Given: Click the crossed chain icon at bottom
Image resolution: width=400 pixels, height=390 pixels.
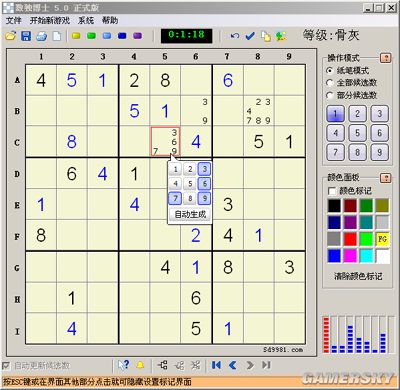Looking at the screenshot, I should pos(195,365).
